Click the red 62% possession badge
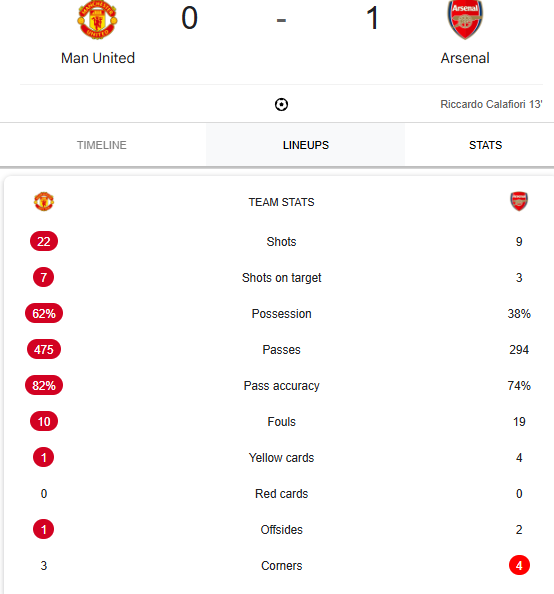Image resolution: width=554 pixels, height=594 pixels. 44,313
